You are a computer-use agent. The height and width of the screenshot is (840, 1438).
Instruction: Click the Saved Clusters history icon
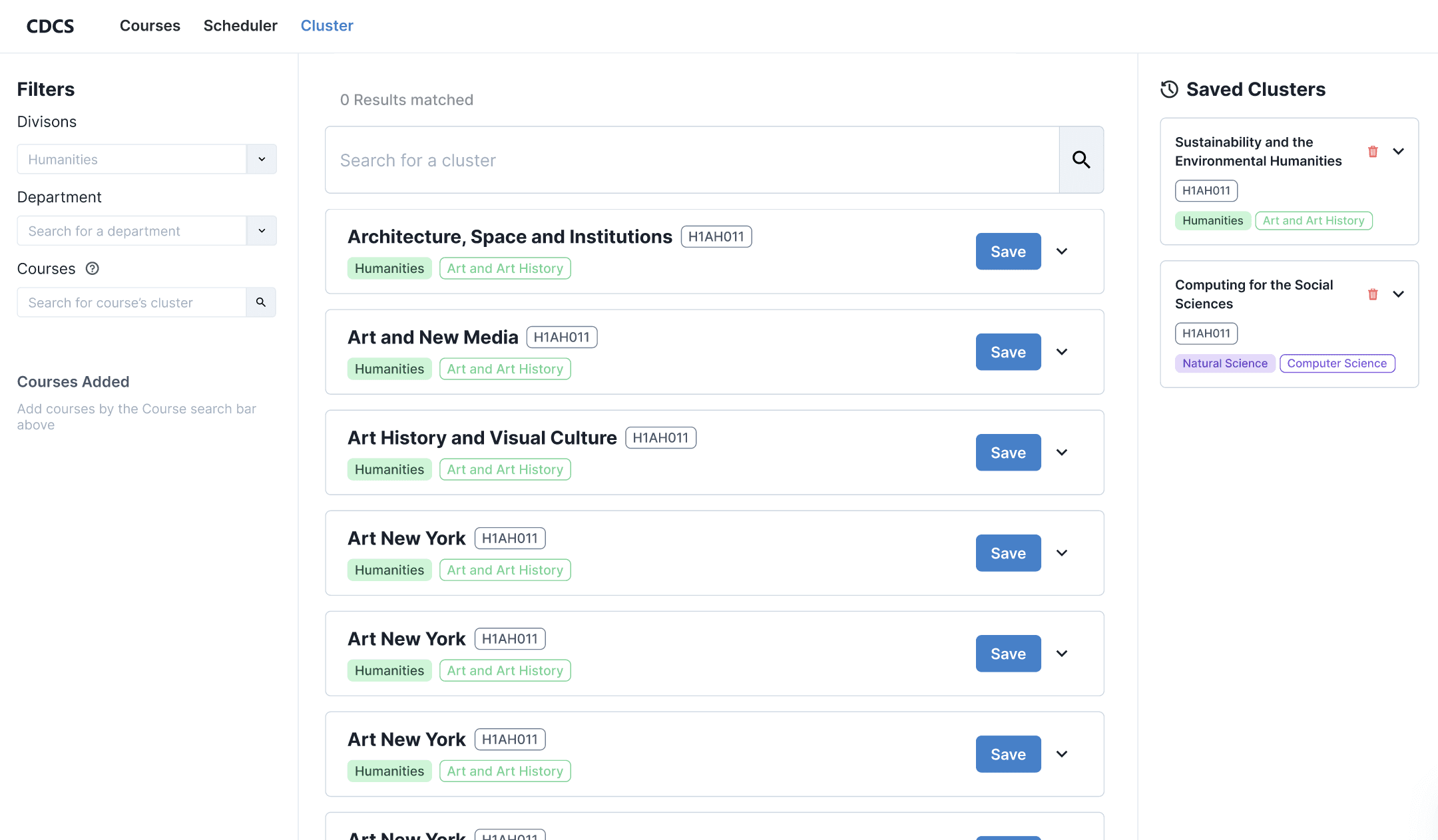(x=1169, y=89)
